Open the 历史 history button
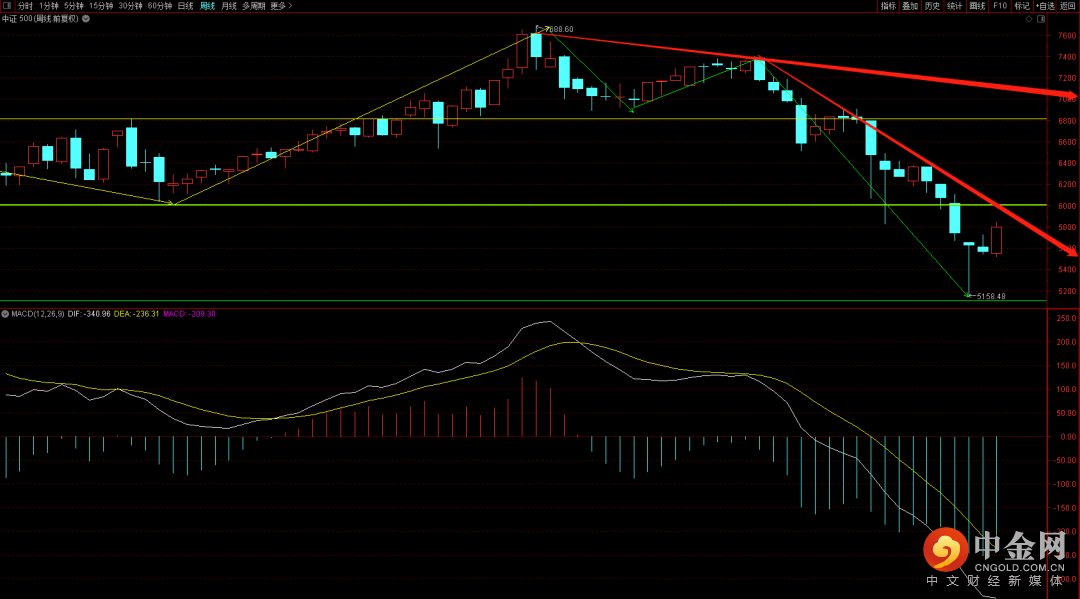This screenshot has width=1080, height=599. (932, 6)
